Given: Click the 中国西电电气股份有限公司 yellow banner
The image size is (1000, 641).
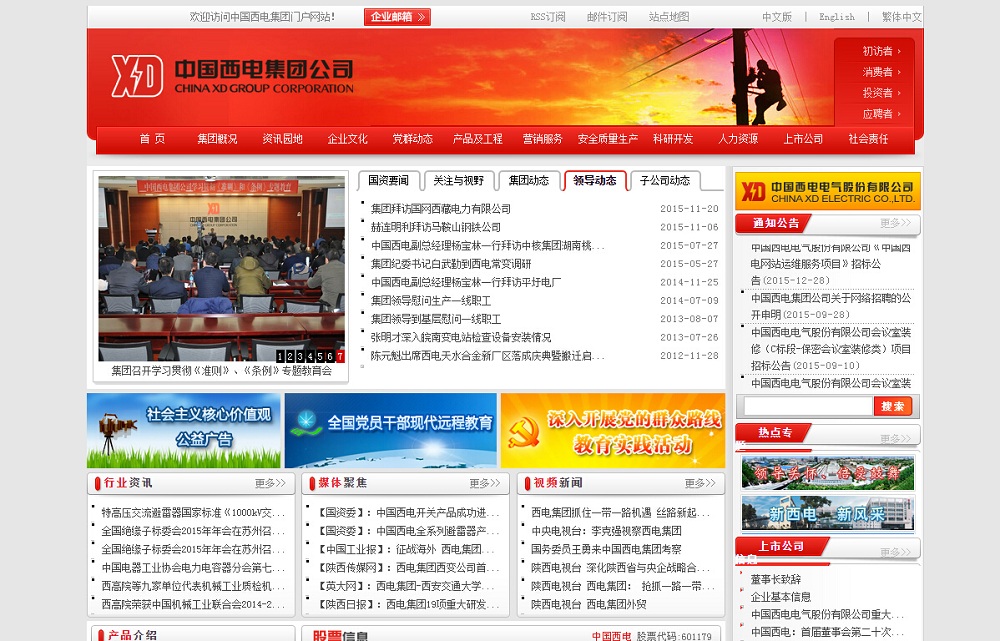Looking at the screenshot, I should pos(828,191).
